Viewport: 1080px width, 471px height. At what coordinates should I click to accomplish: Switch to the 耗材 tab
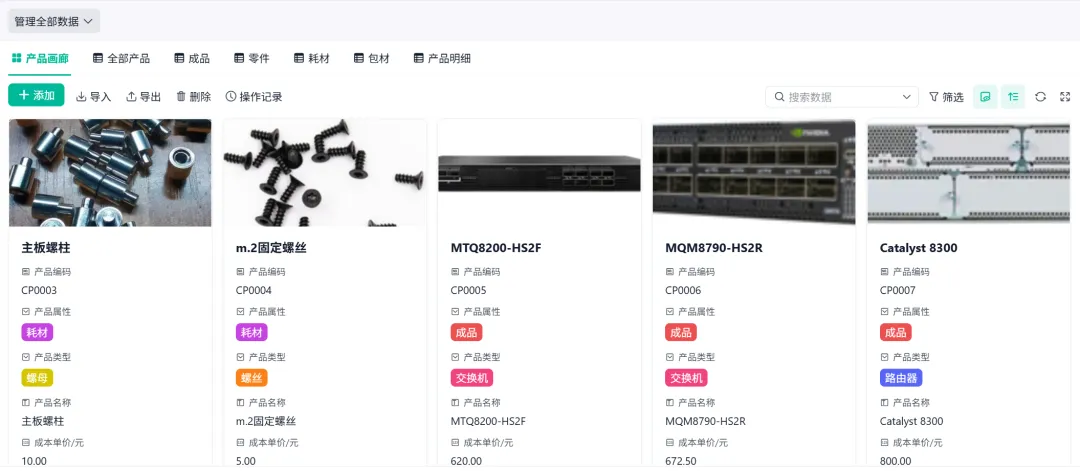click(311, 59)
